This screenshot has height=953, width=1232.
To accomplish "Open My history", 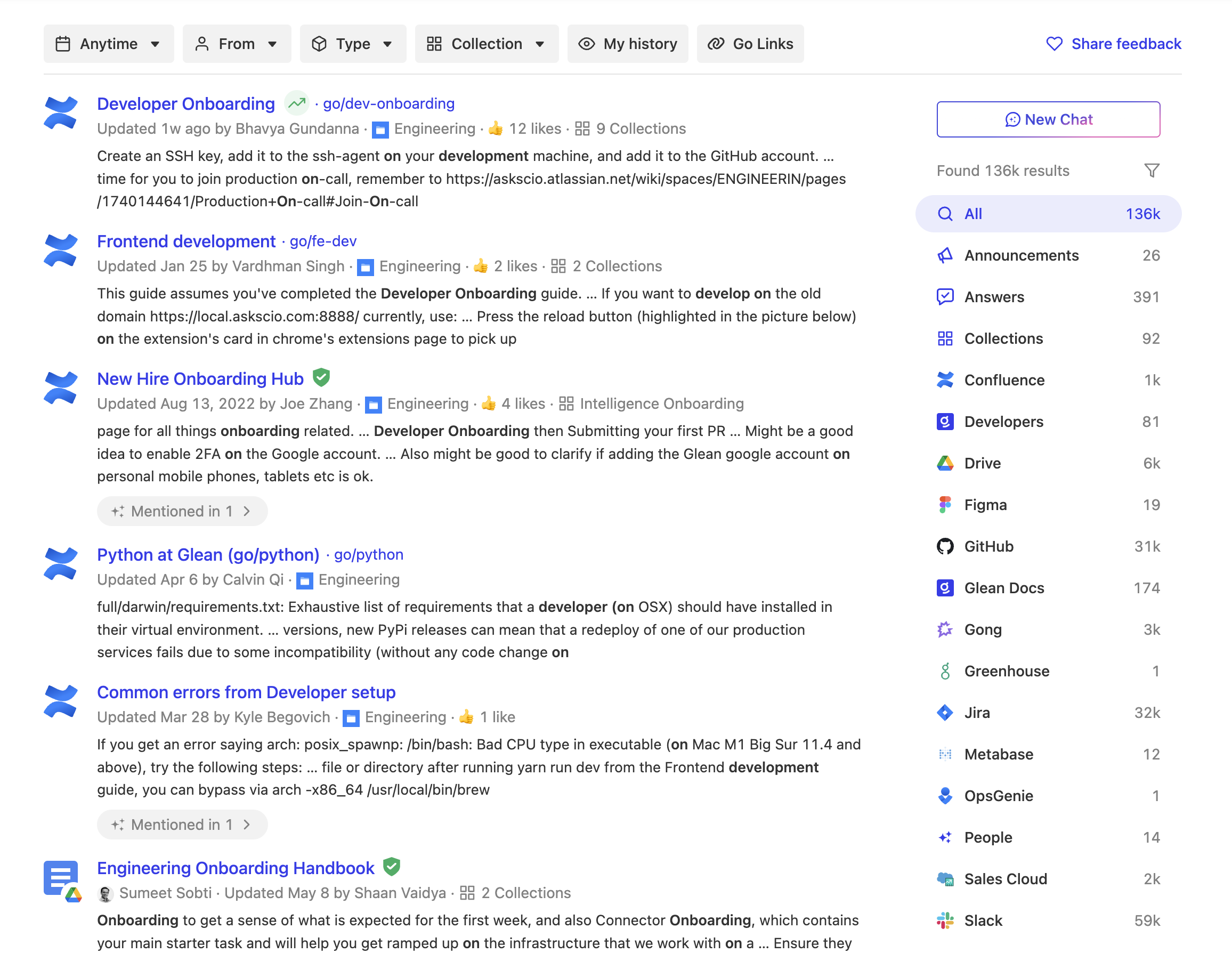I will pos(627,44).
